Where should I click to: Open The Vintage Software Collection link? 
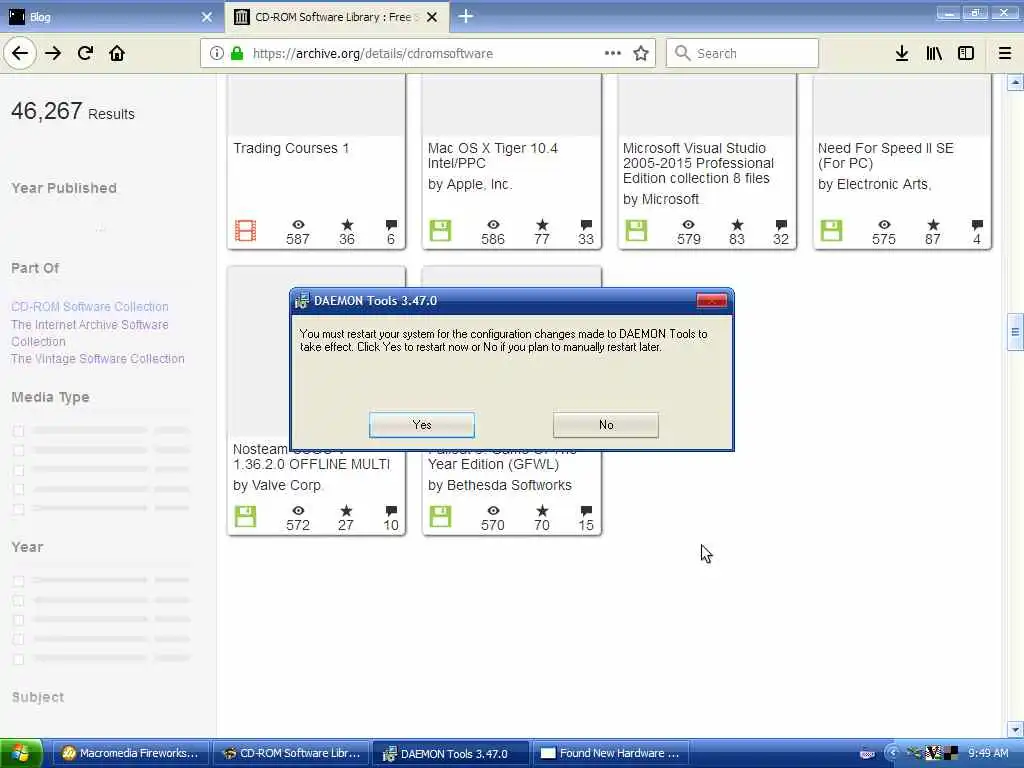point(98,359)
